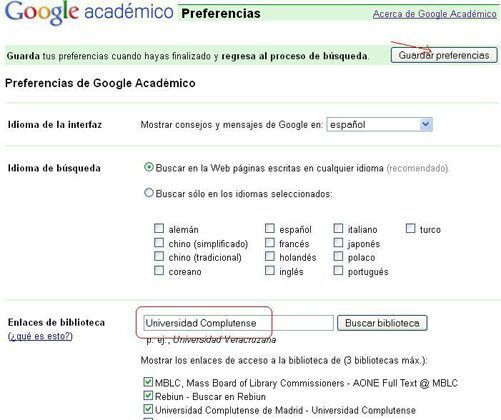This screenshot has width=501, height=420.
Task: Check the italiano checkbox
Action: [338, 228]
